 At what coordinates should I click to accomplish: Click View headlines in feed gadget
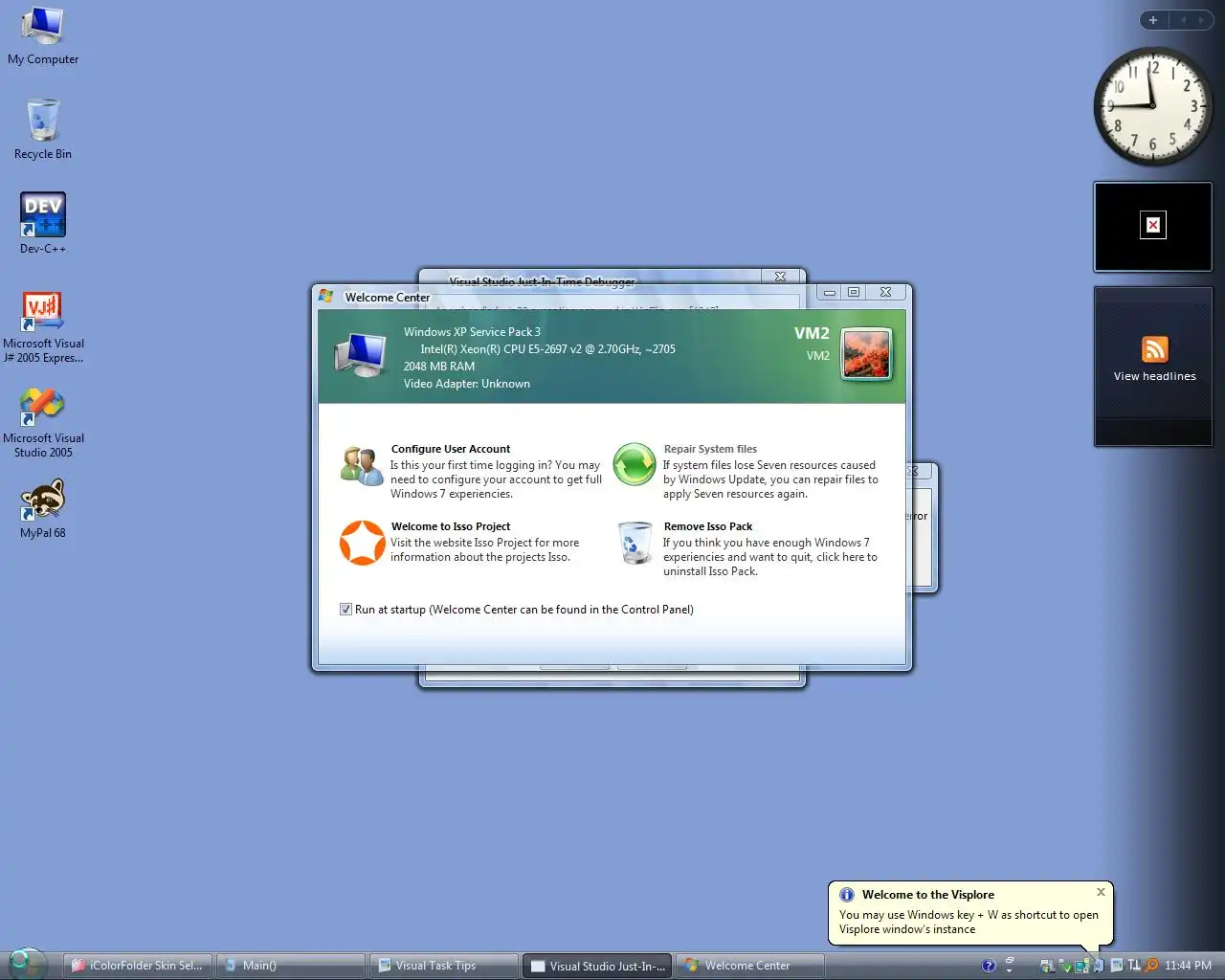pos(1155,376)
